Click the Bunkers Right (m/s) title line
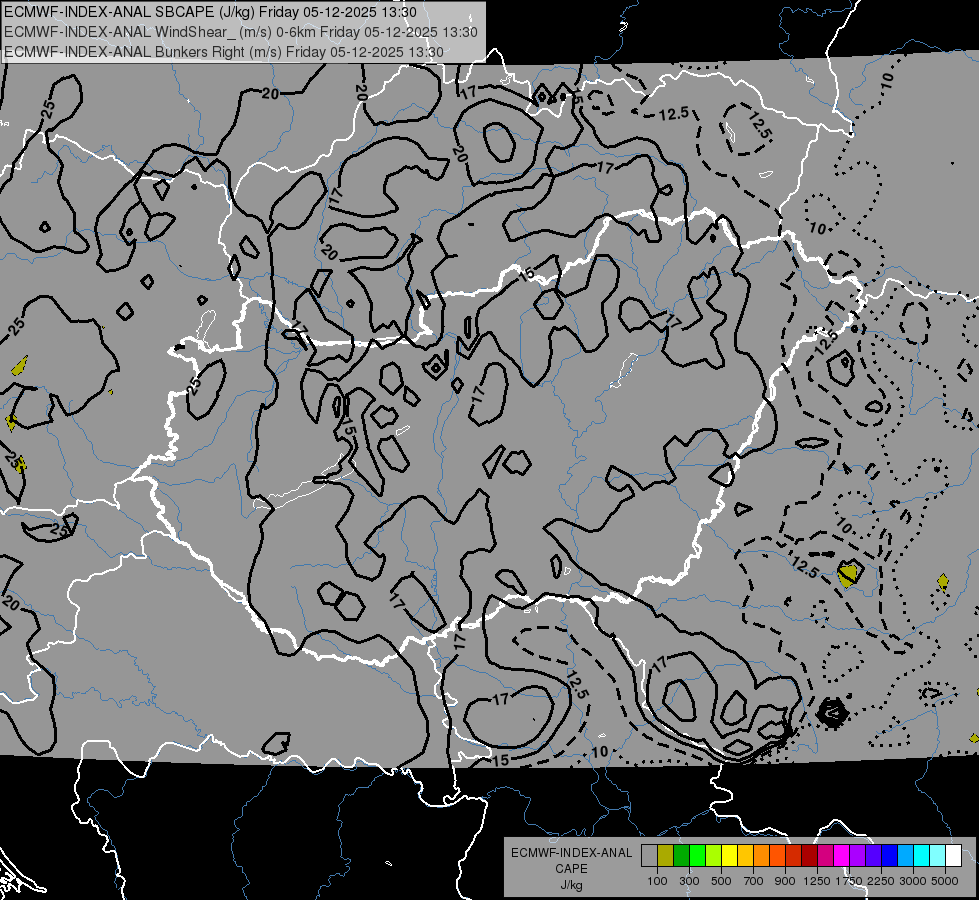This screenshot has height=900, width=979. click(x=224, y=52)
